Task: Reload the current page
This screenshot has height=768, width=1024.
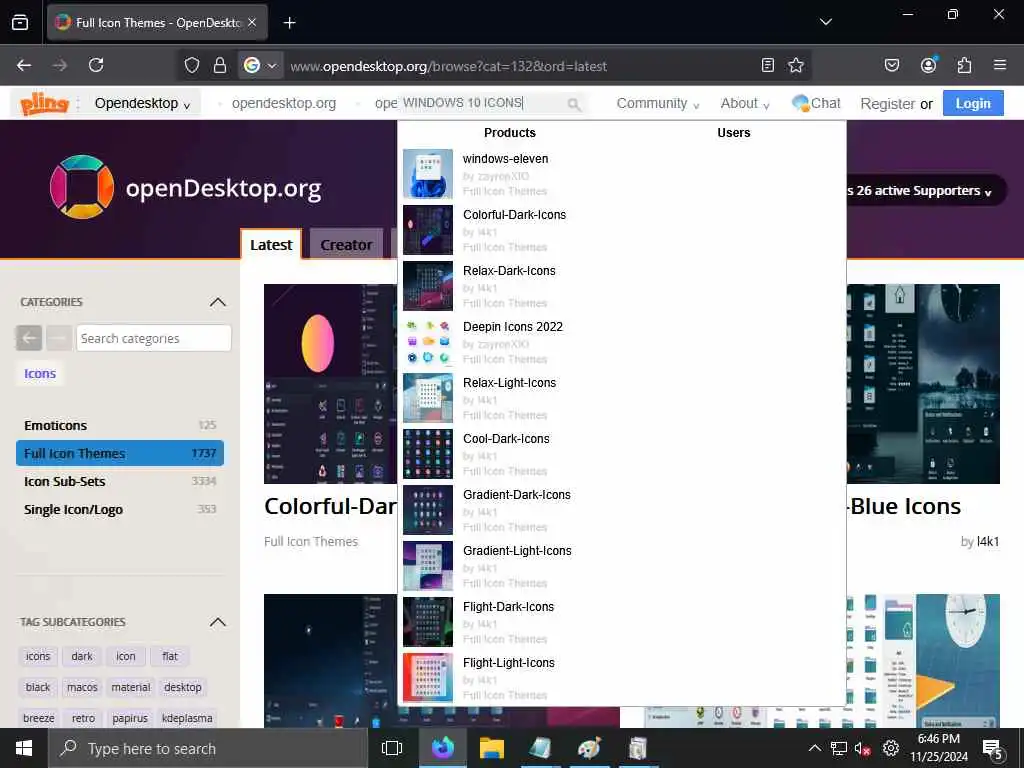Action: 96,65
